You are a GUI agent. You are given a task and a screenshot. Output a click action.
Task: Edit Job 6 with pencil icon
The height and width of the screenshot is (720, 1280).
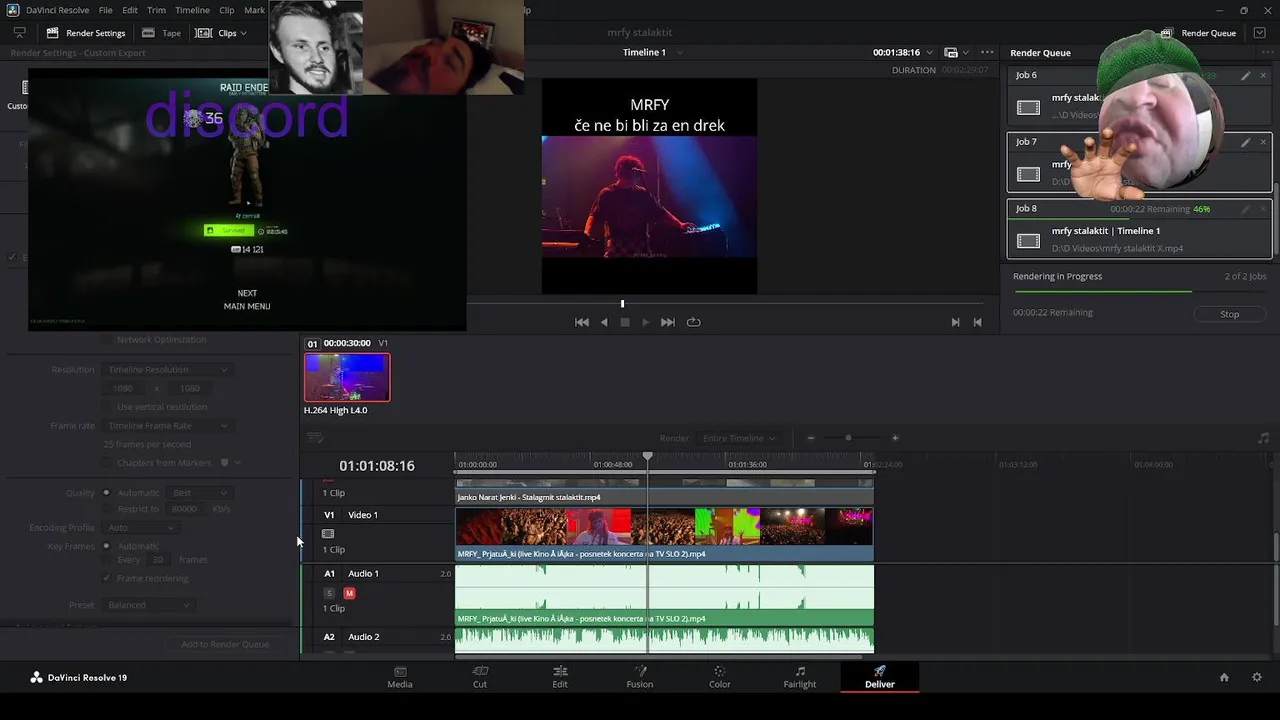click(x=1245, y=76)
